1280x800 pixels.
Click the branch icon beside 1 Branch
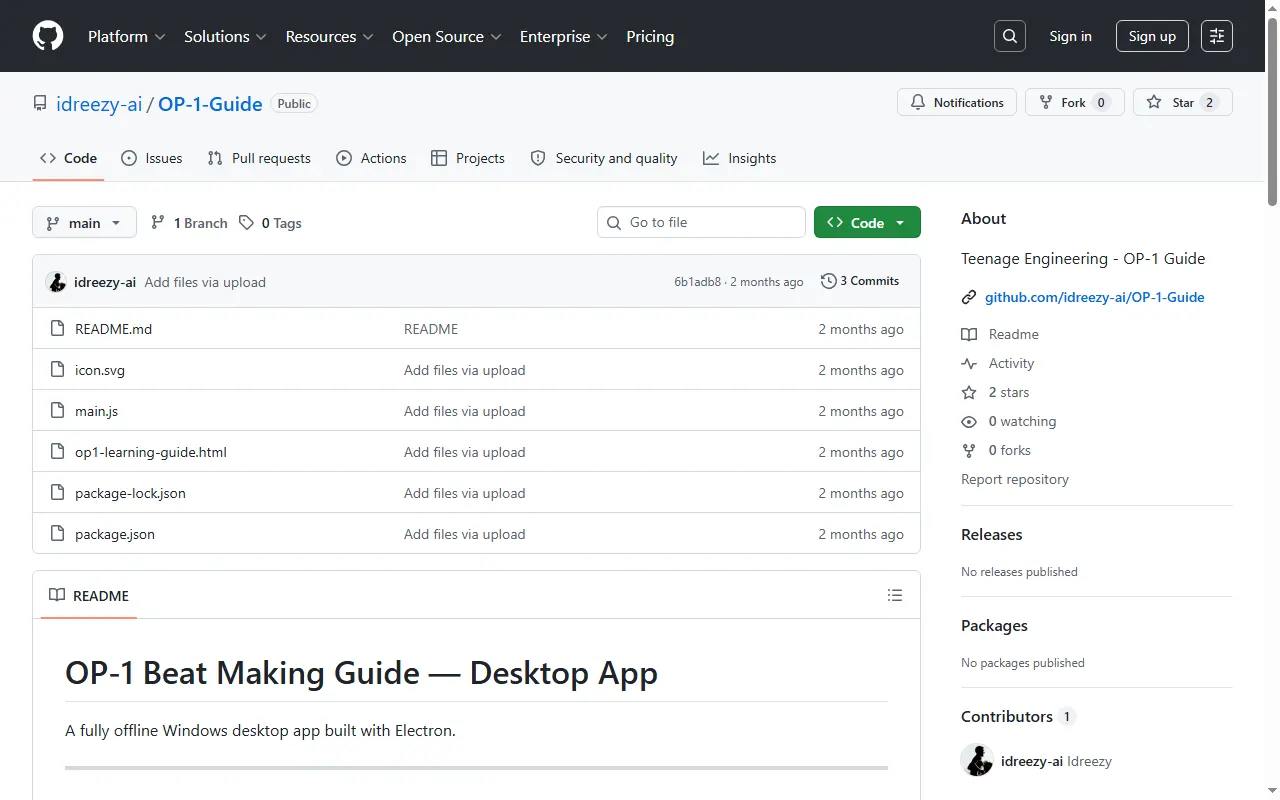158,223
